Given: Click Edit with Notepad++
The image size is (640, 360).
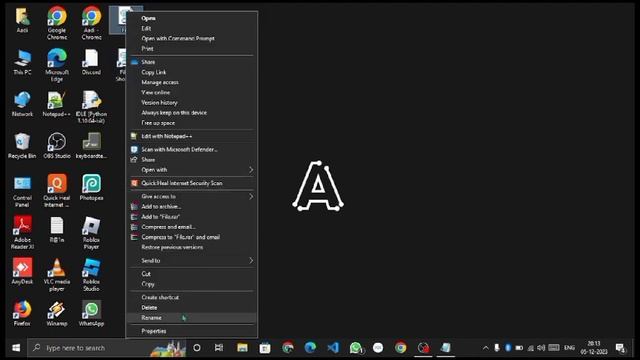Looking at the screenshot, I should (x=192, y=136).
